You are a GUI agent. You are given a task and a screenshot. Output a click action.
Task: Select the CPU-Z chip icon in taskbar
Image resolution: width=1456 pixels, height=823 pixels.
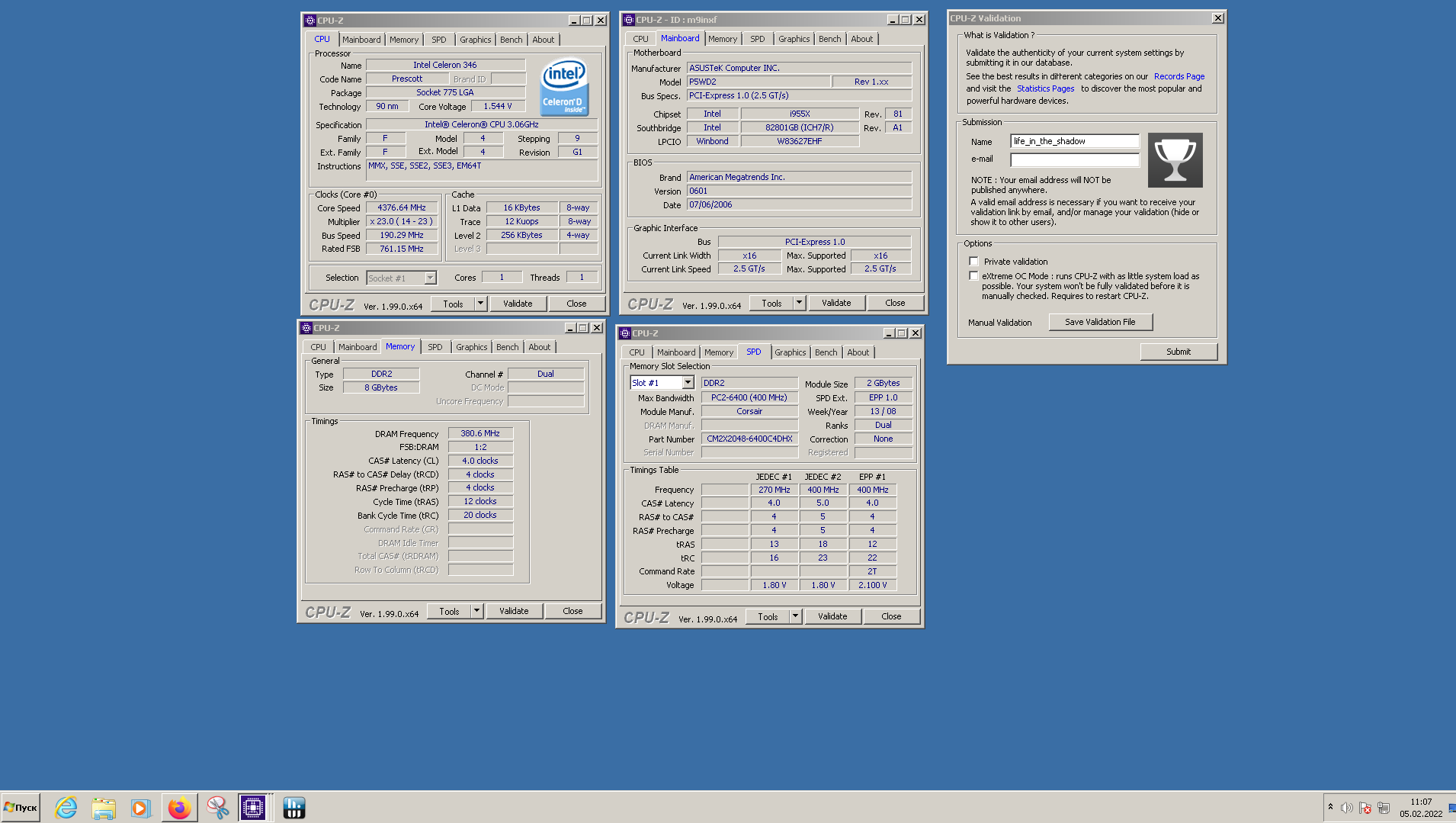[x=253, y=808]
